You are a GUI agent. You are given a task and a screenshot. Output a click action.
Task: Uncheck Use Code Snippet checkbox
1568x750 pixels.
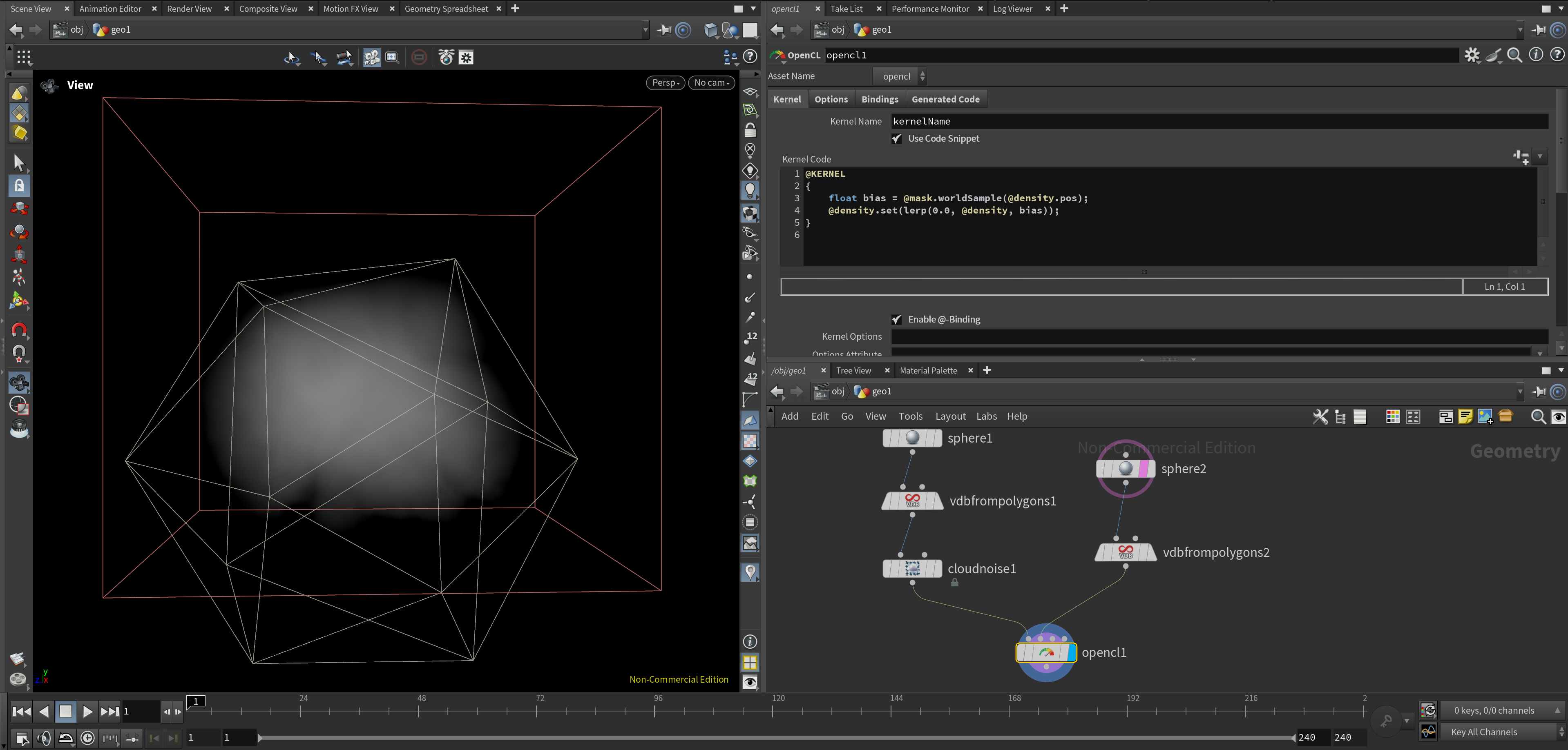pos(897,139)
